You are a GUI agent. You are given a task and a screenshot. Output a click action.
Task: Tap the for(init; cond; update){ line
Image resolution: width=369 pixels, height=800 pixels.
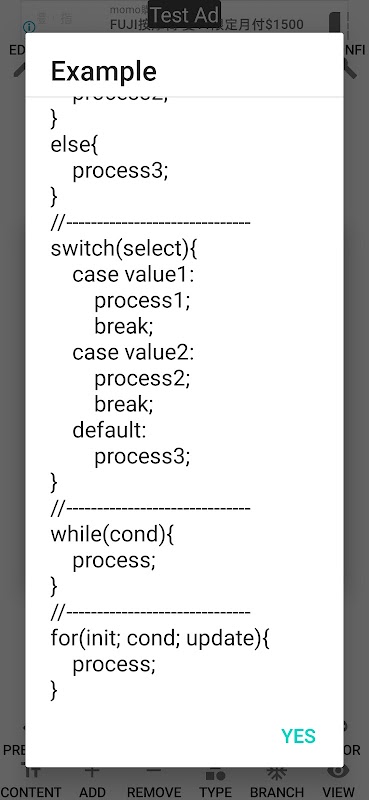[160, 639]
